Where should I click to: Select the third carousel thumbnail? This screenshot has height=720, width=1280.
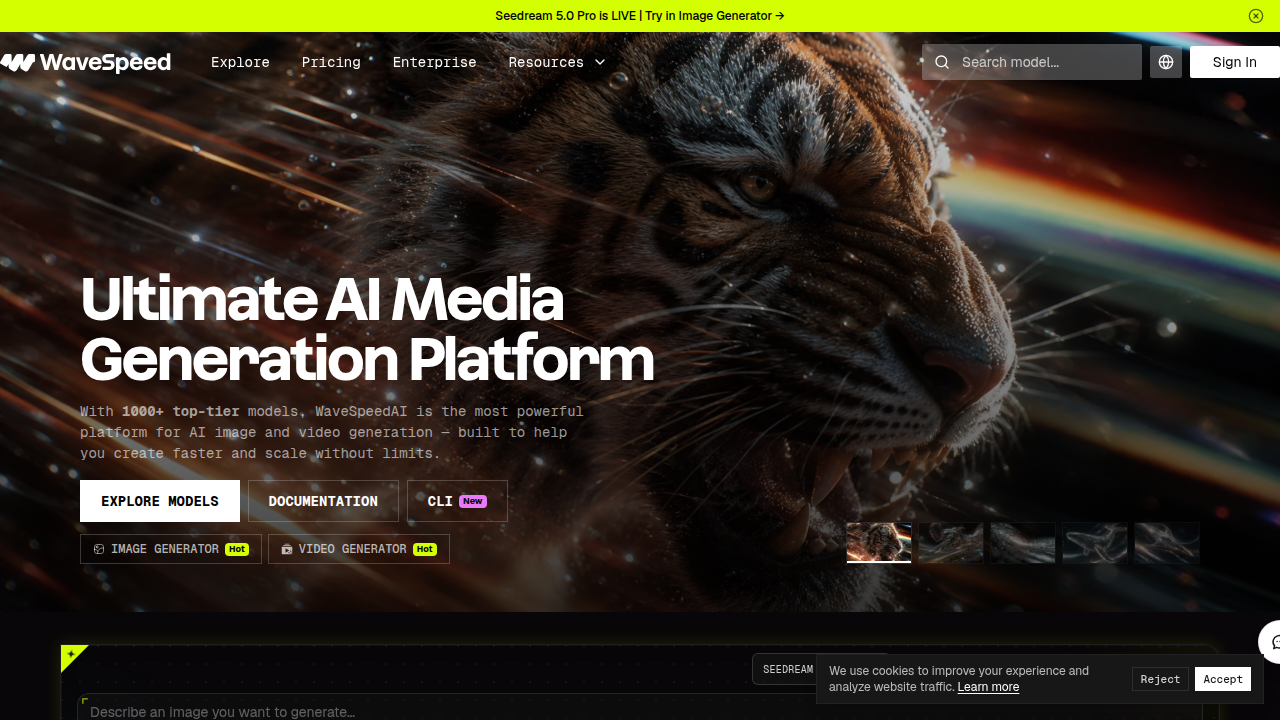(1023, 543)
